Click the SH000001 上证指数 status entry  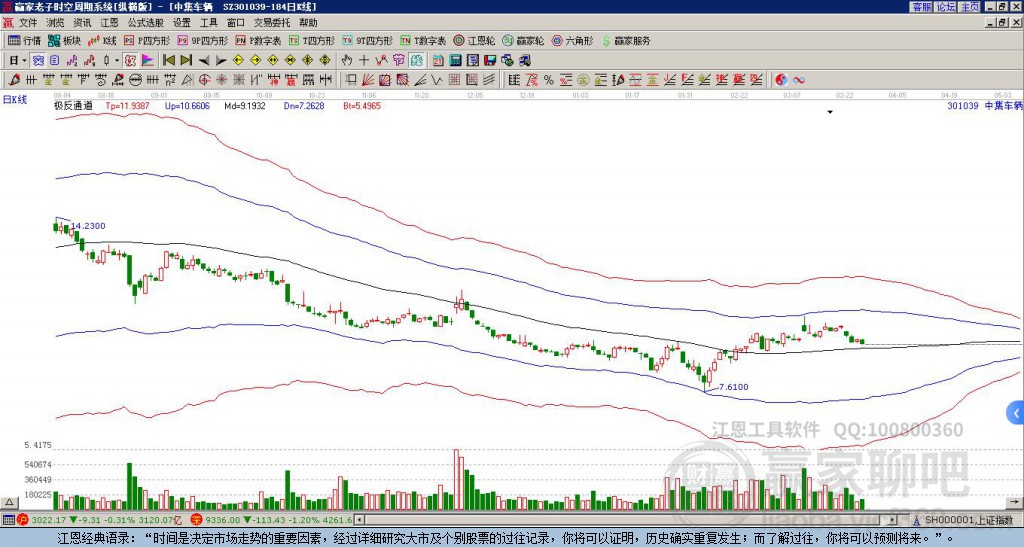pos(967,520)
